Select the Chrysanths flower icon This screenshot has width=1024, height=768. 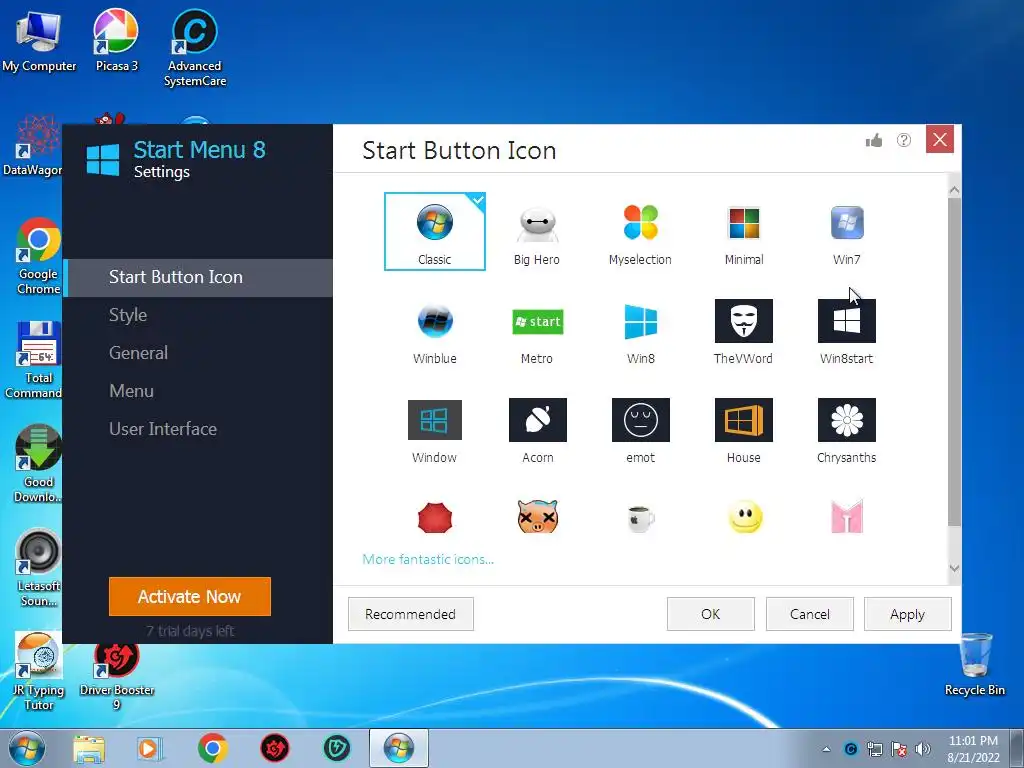click(846, 432)
